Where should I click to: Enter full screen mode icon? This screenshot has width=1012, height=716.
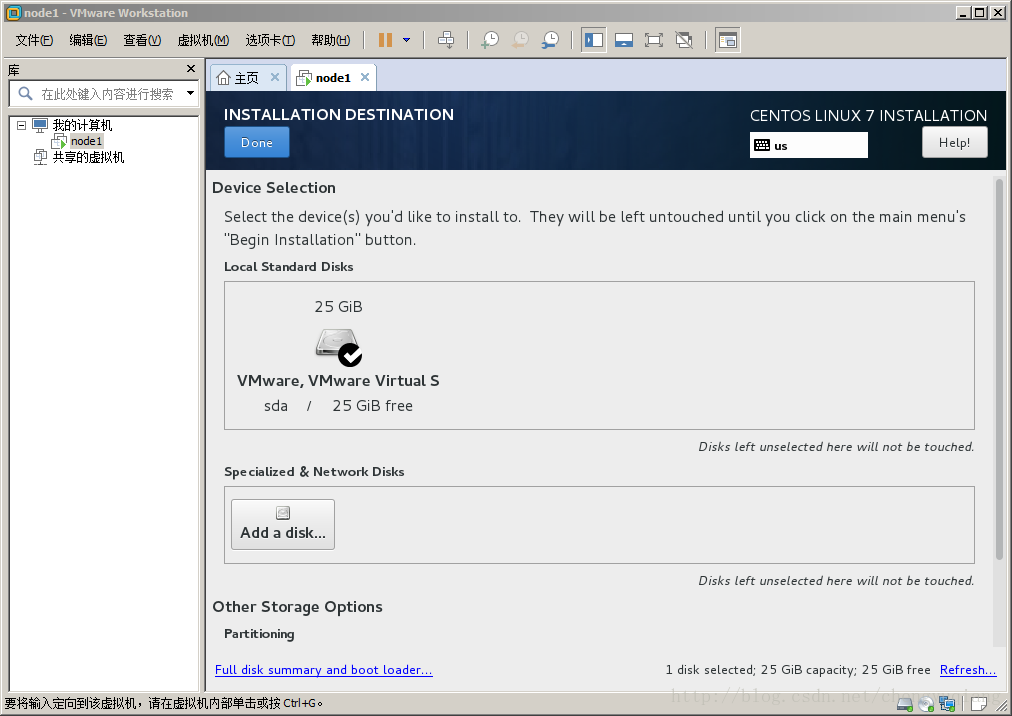tap(654, 40)
